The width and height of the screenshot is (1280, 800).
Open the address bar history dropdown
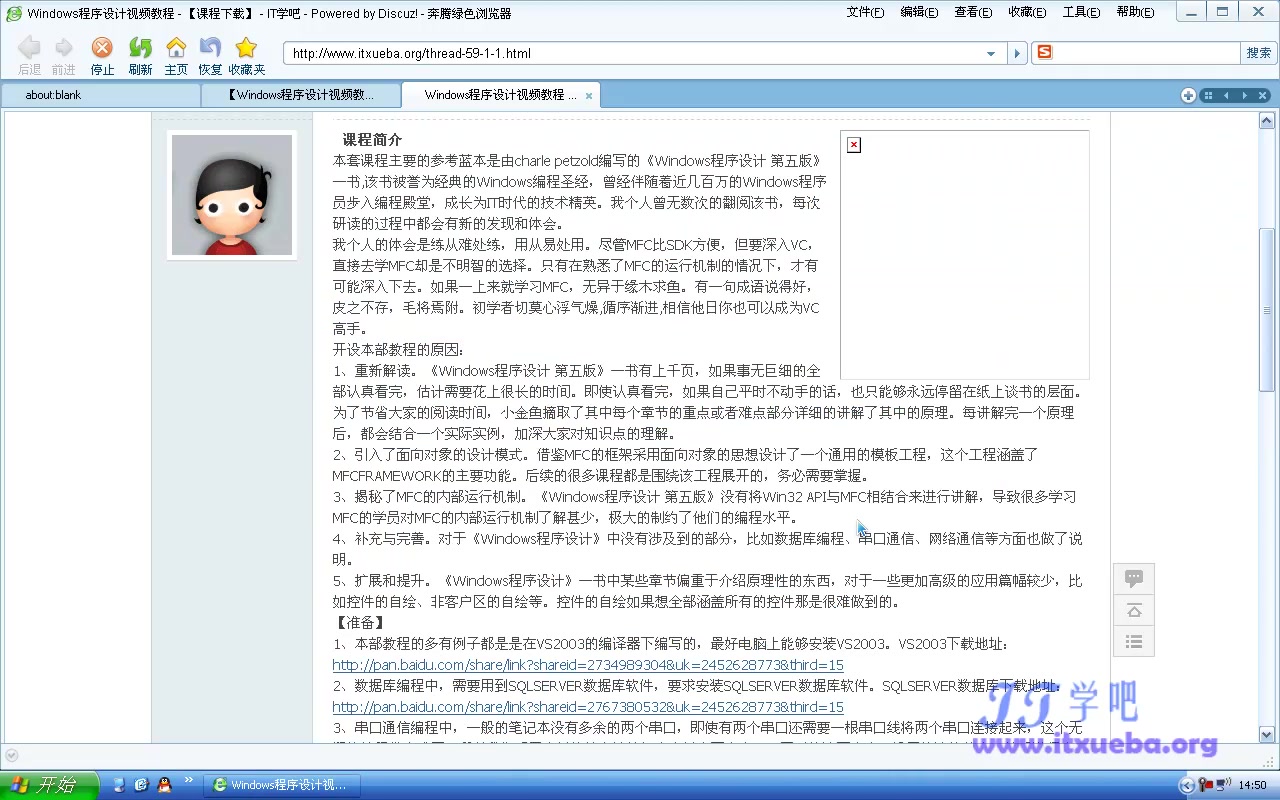992,53
